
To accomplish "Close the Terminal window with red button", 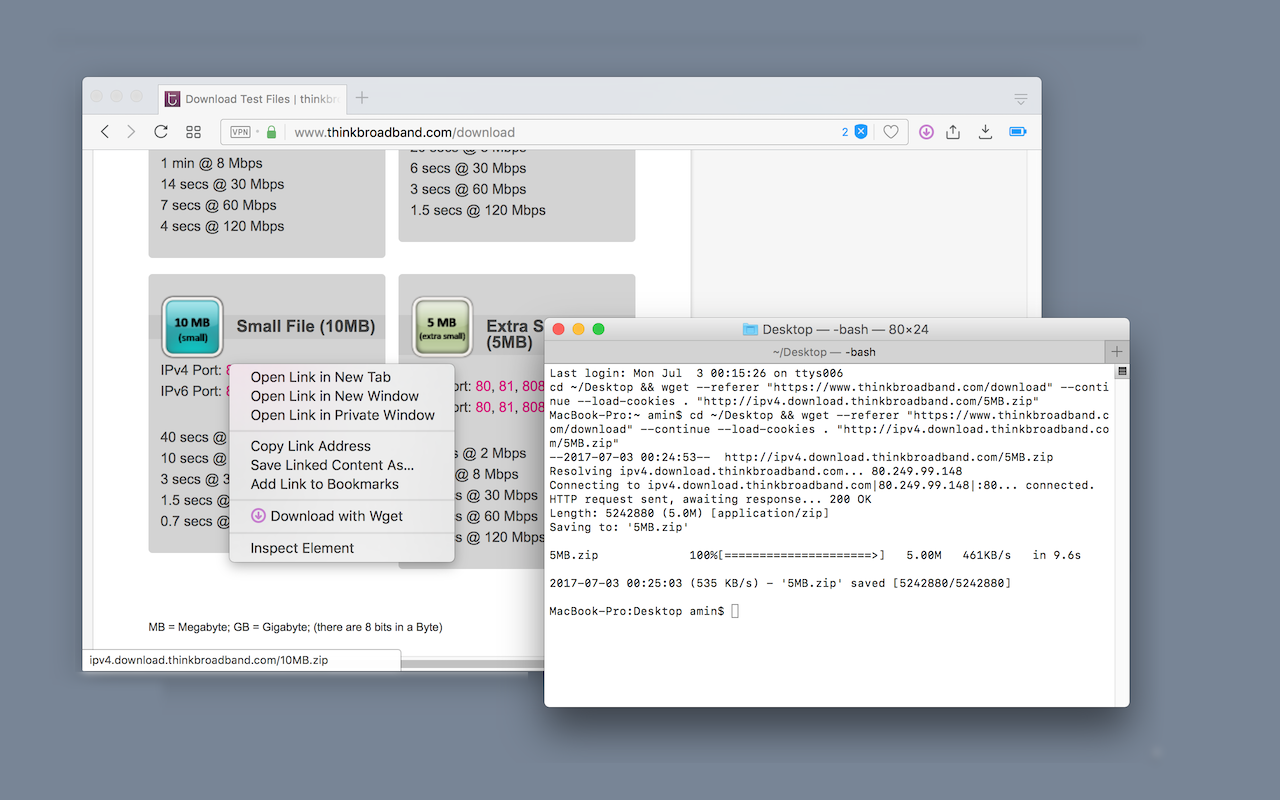I will point(559,329).
